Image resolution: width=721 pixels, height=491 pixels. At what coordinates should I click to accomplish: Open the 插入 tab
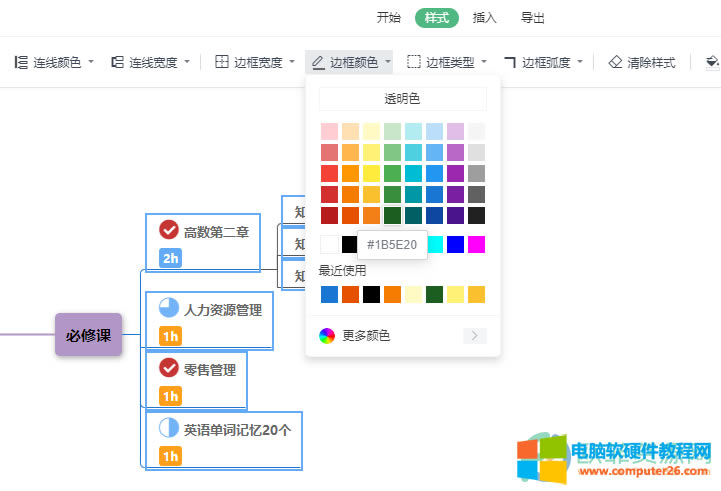point(485,17)
